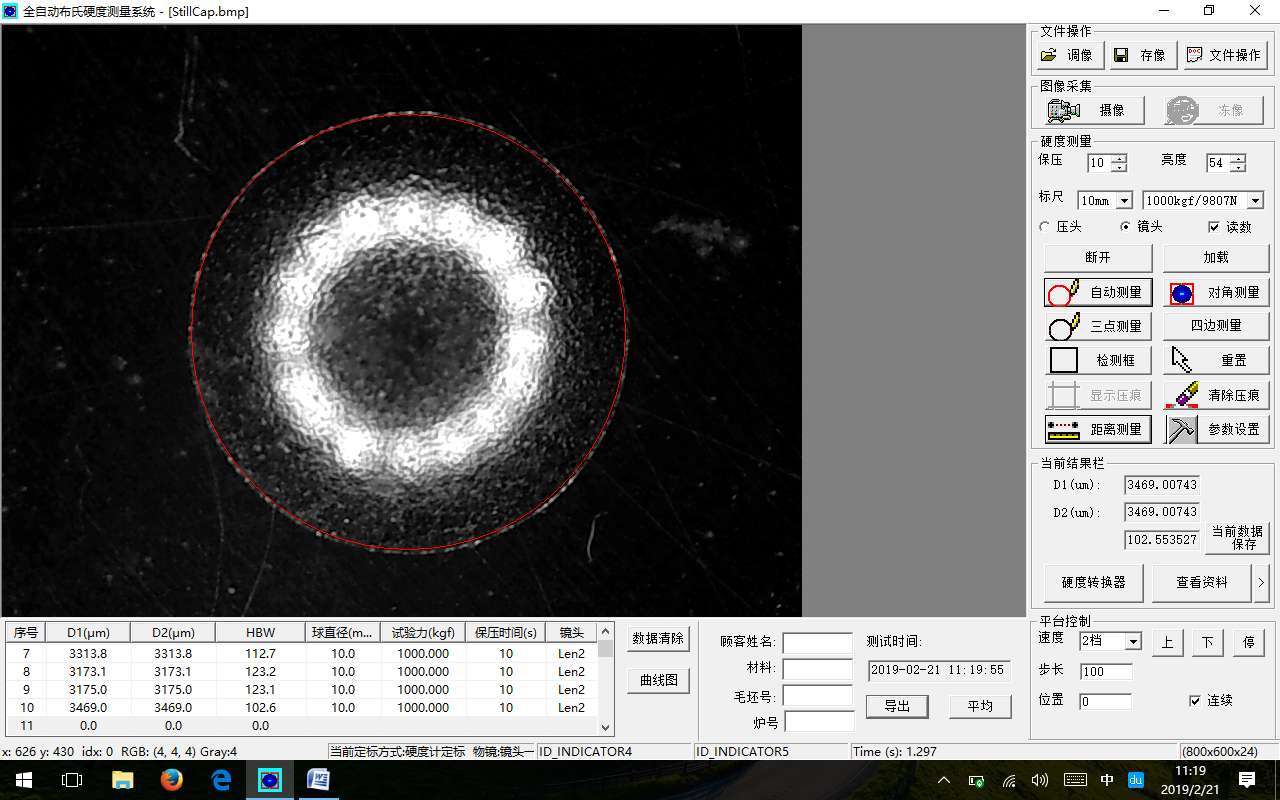Open 参数设置 parameter settings
1280x800 pixels.
[x=1216, y=429]
